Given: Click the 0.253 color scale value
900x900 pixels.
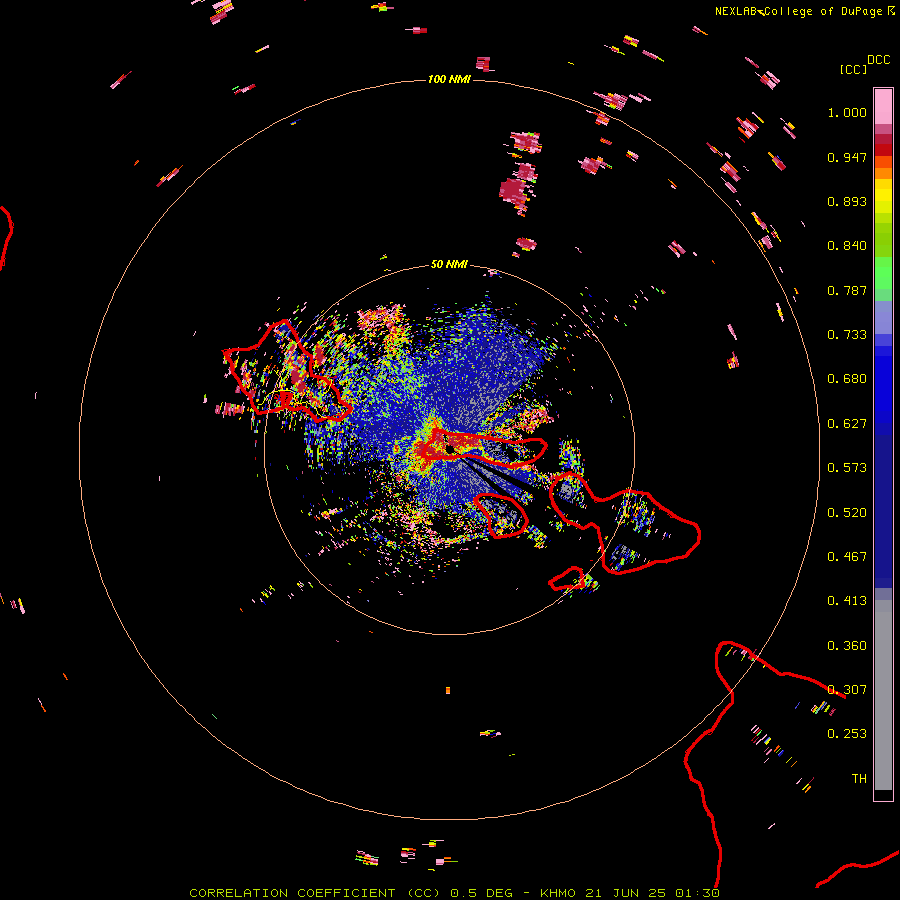Looking at the screenshot, I should (847, 734).
